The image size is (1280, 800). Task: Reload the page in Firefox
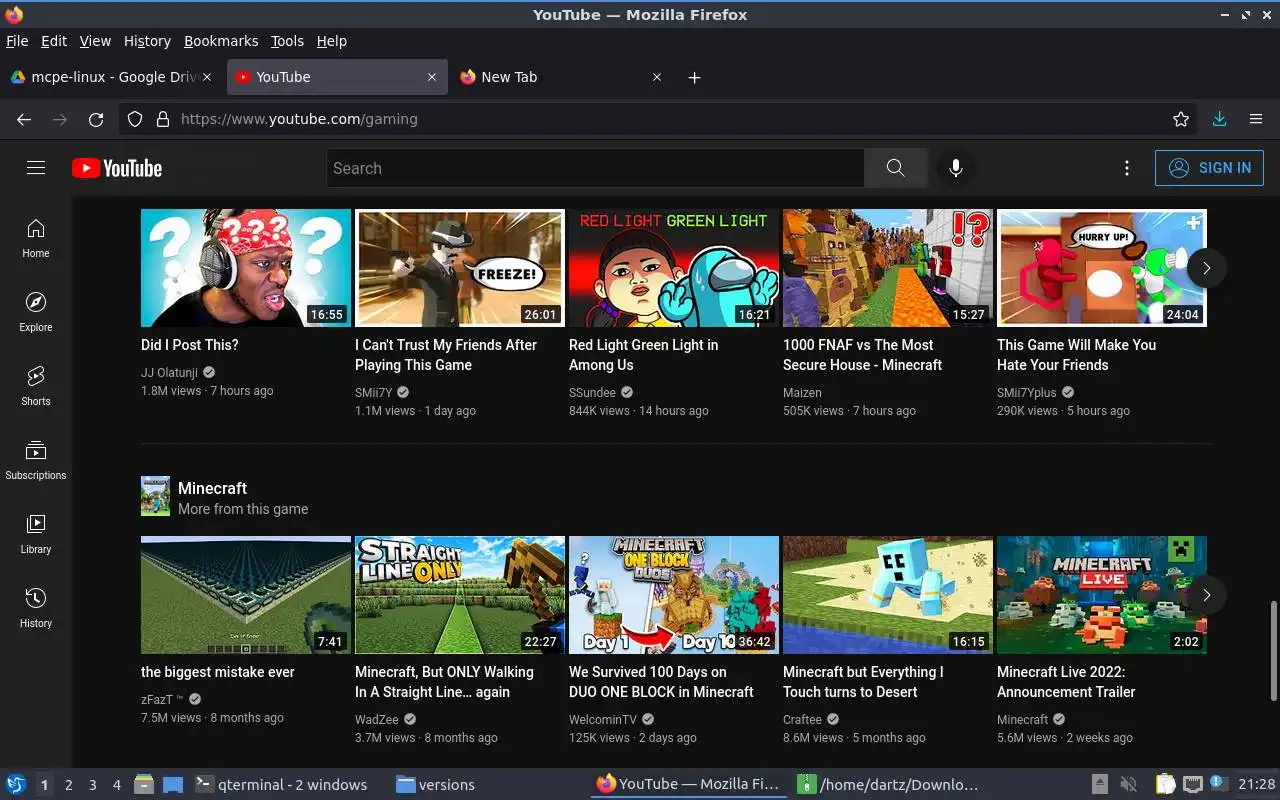point(96,119)
